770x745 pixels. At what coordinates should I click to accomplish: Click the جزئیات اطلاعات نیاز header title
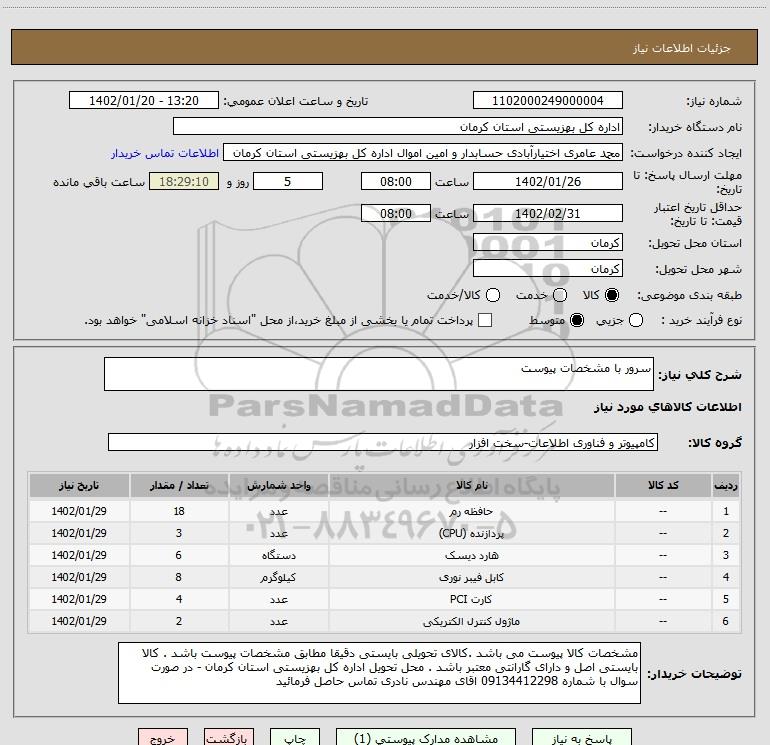[681, 48]
